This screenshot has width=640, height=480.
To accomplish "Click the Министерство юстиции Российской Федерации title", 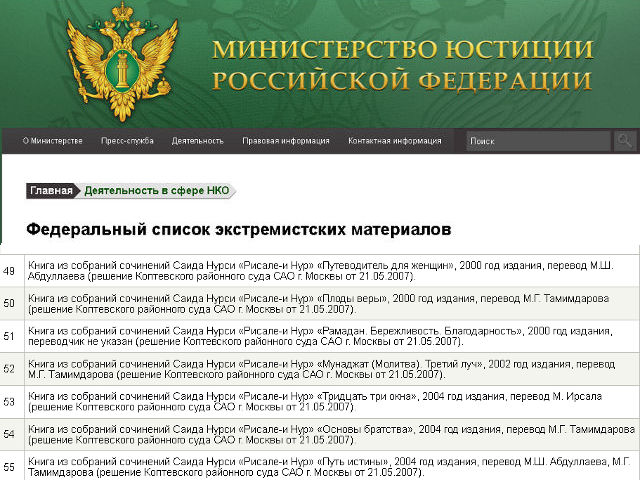I will 402,65.
